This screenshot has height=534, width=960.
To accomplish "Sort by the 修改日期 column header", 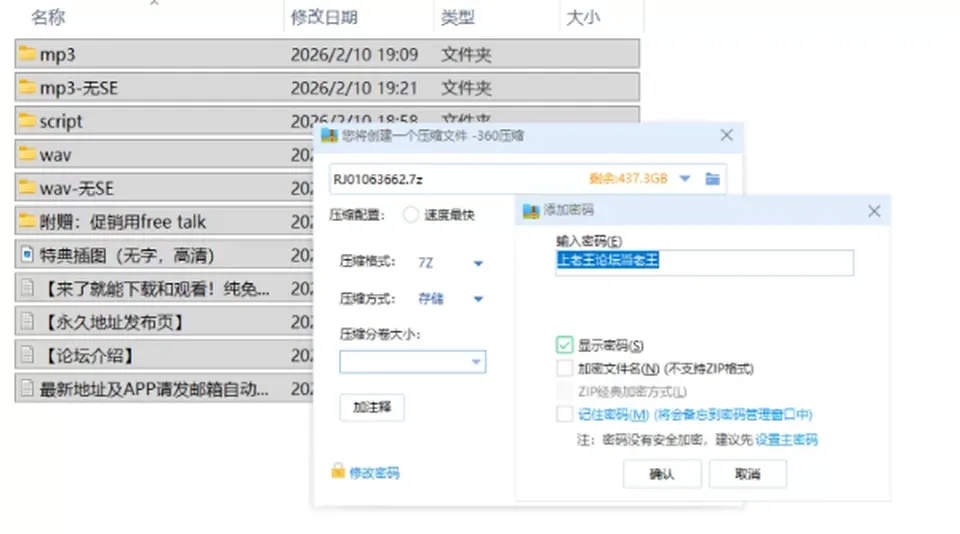I will 324,17.
